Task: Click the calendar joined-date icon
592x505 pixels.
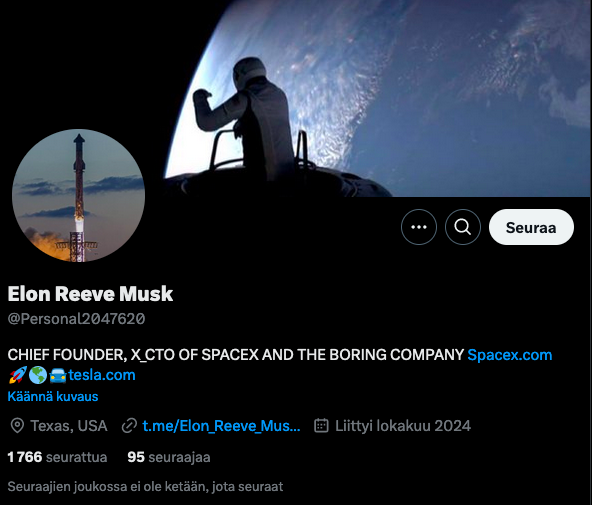Action: tap(321, 425)
